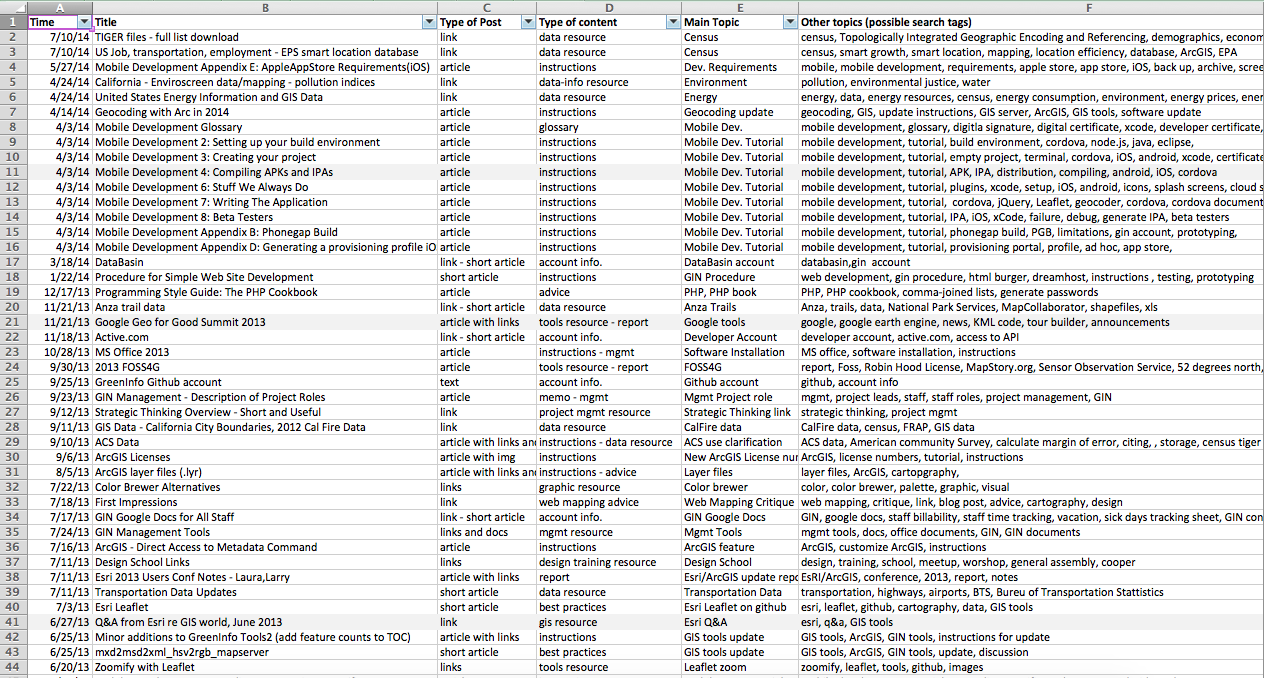This screenshot has height=678, width=1264.
Task: Click the 'Zoomify with Leaflet' title cell
Action: click(265, 667)
